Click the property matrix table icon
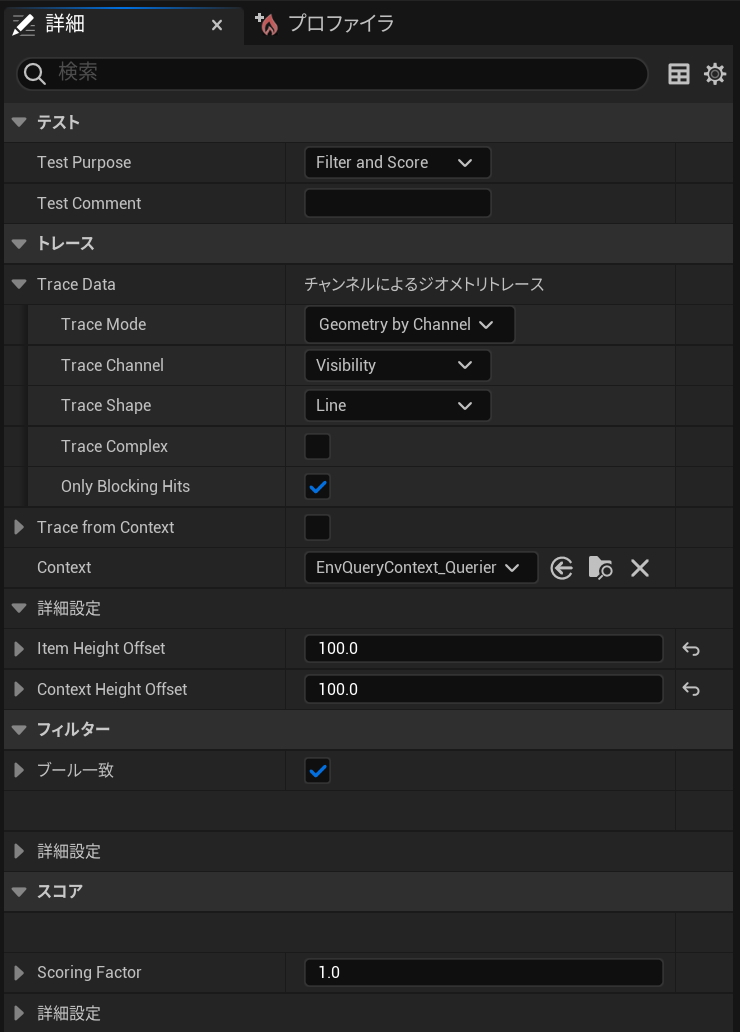The image size is (740, 1032). click(x=679, y=74)
